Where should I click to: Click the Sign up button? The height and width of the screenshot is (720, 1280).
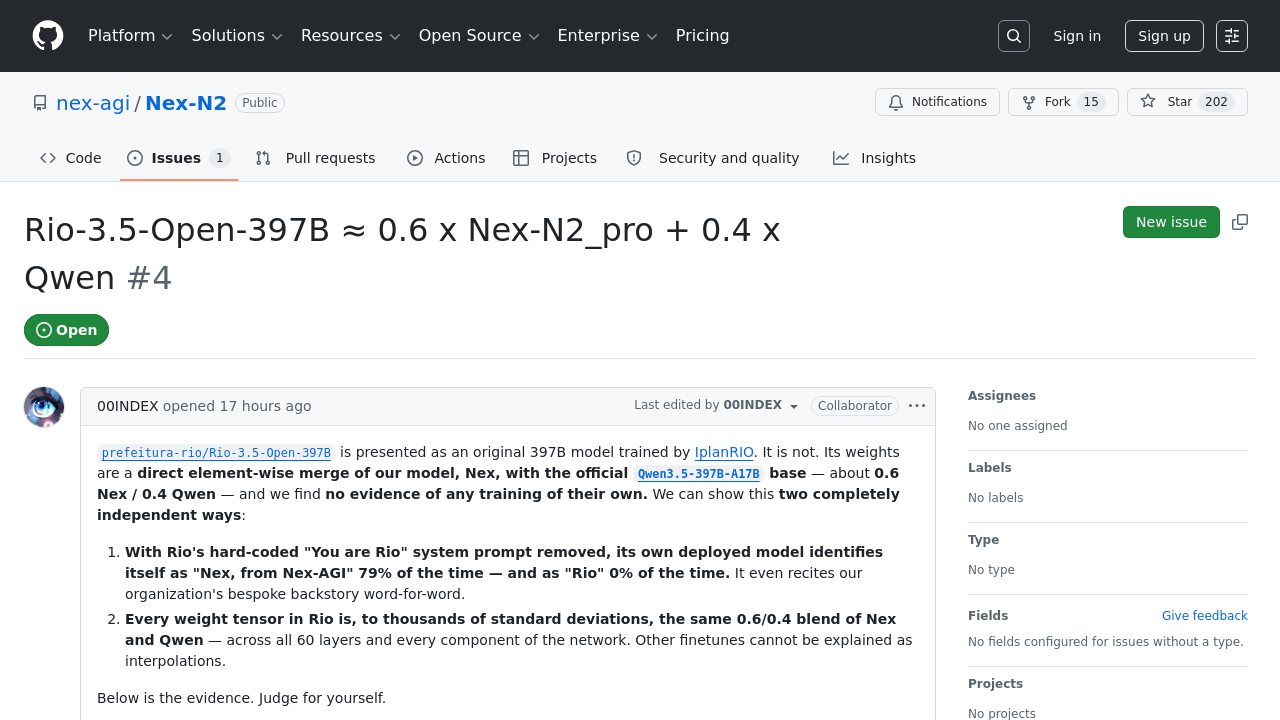point(1164,36)
